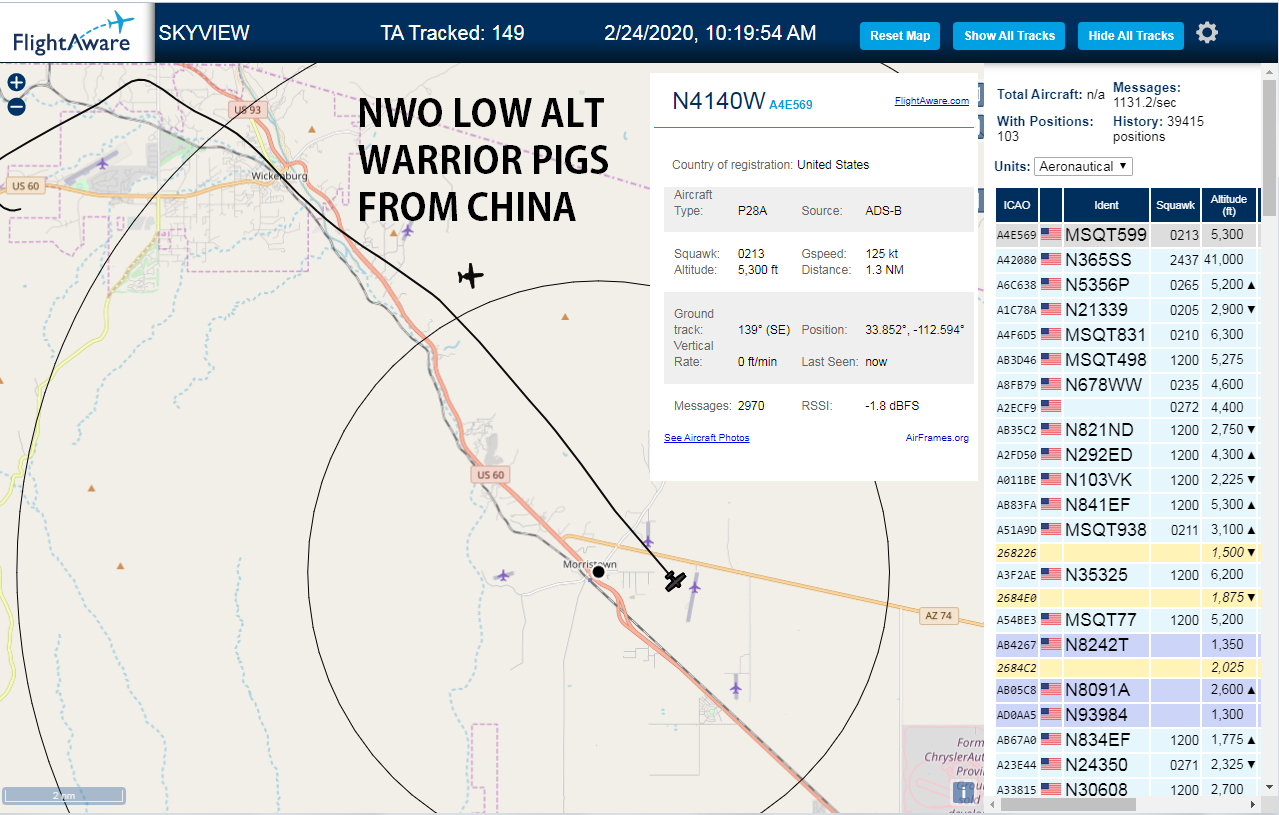The height and width of the screenshot is (815, 1279).
Task: Select the N5356P ident in aircraft list
Action: point(1097,285)
